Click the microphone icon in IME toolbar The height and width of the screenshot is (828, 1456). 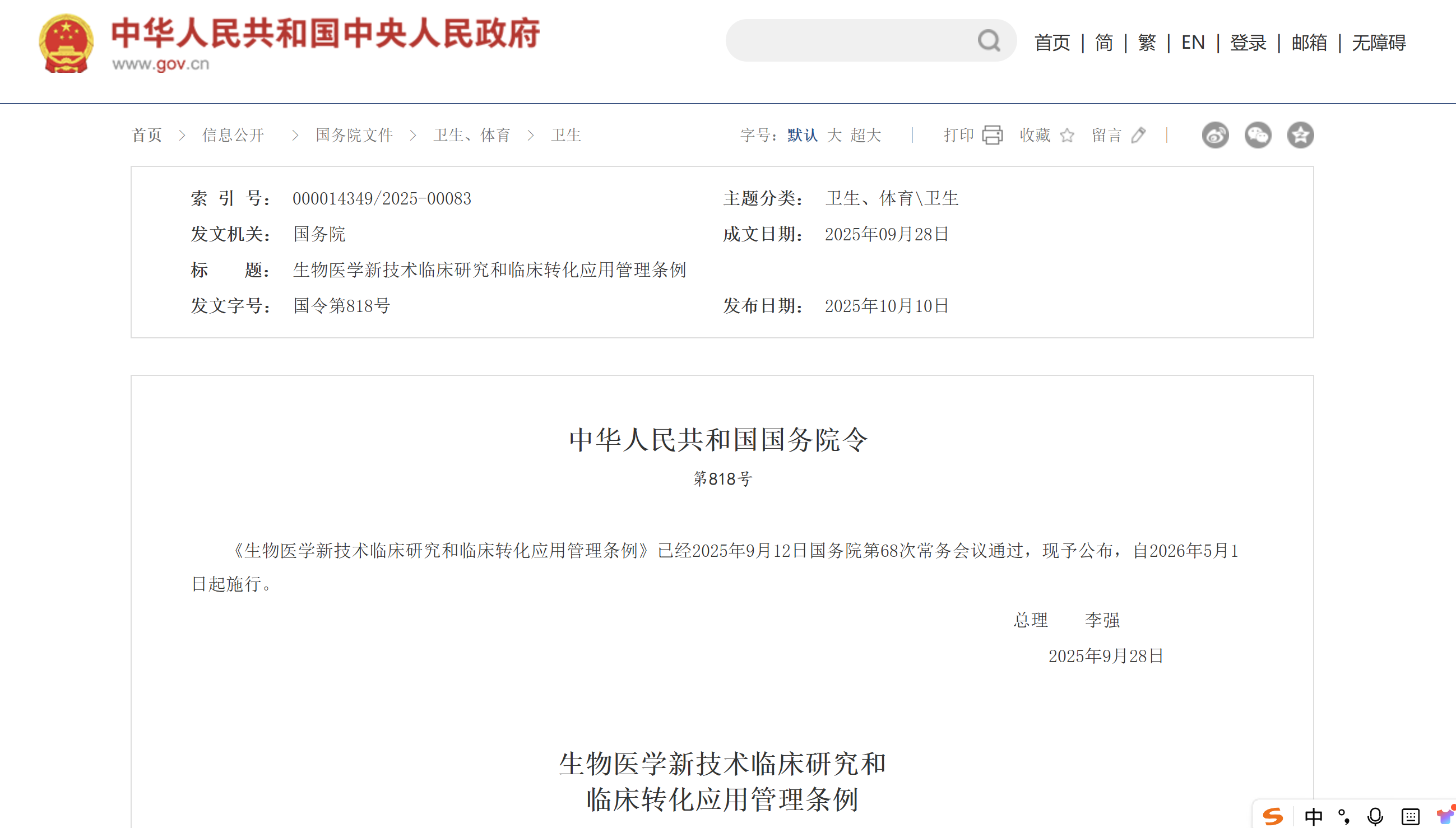coord(1375,817)
